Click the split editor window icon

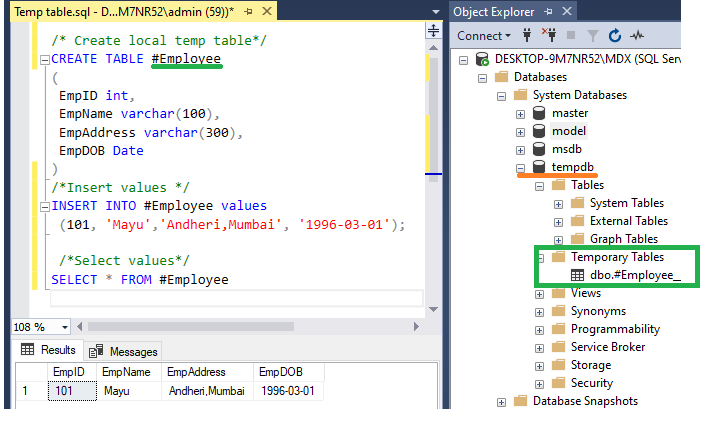(433, 31)
